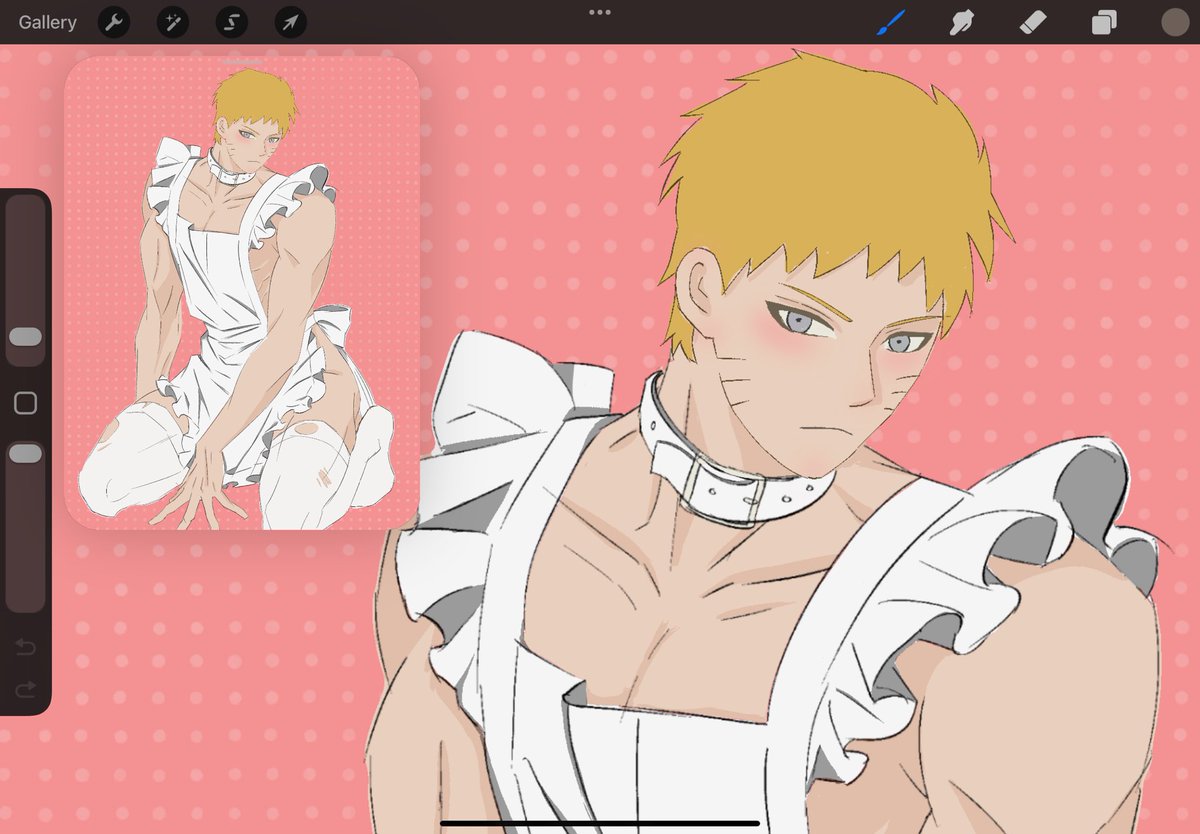
Task: Click the brush size slider handle
Action: tap(25, 336)
